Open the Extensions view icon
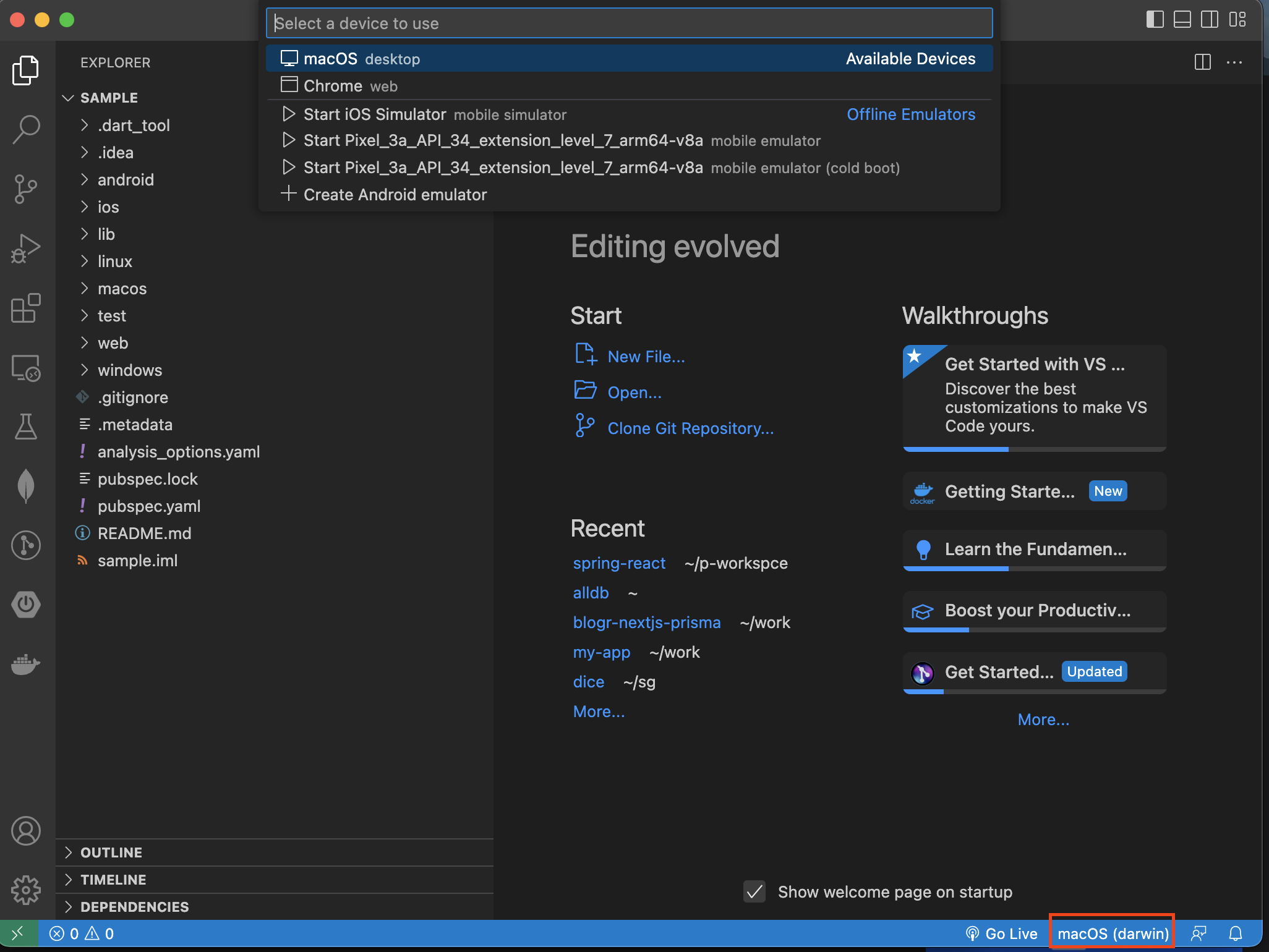 25,308
